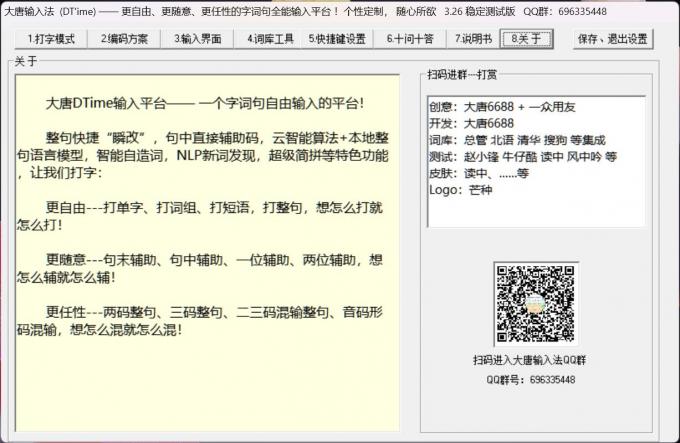Open the 7.说明书 tab
The image size is (680, 443).
pyautogui.click(x=473, y=39)
